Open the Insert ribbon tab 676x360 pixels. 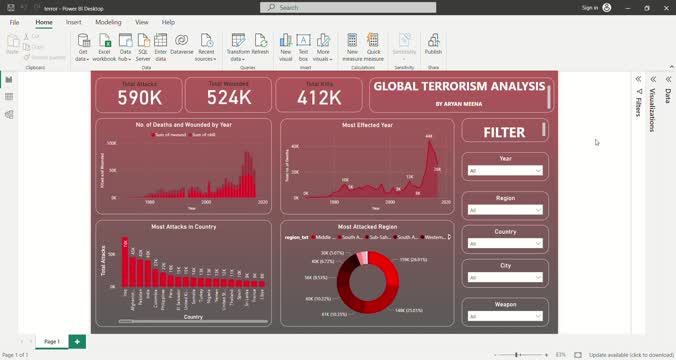(73, 22)
